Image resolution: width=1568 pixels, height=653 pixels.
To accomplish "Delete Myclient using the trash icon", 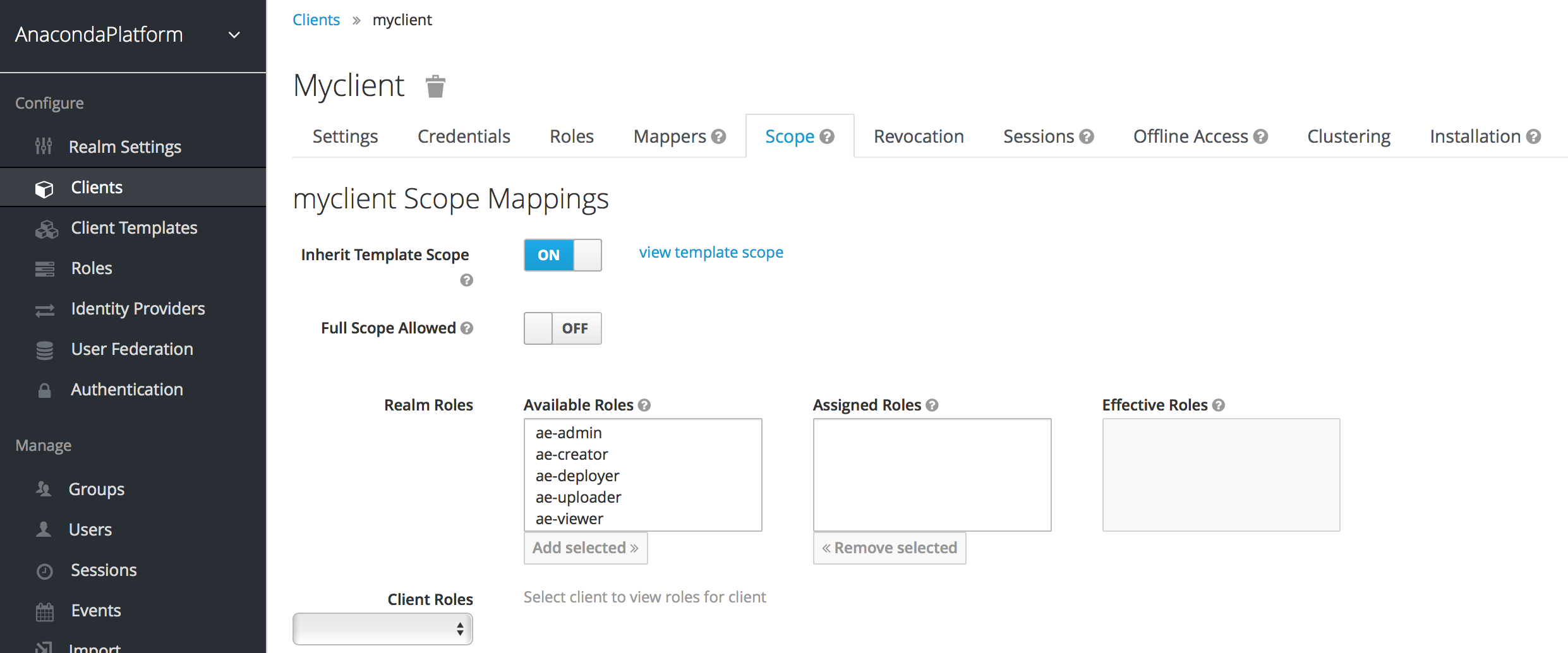I will [x=435, y=87].
